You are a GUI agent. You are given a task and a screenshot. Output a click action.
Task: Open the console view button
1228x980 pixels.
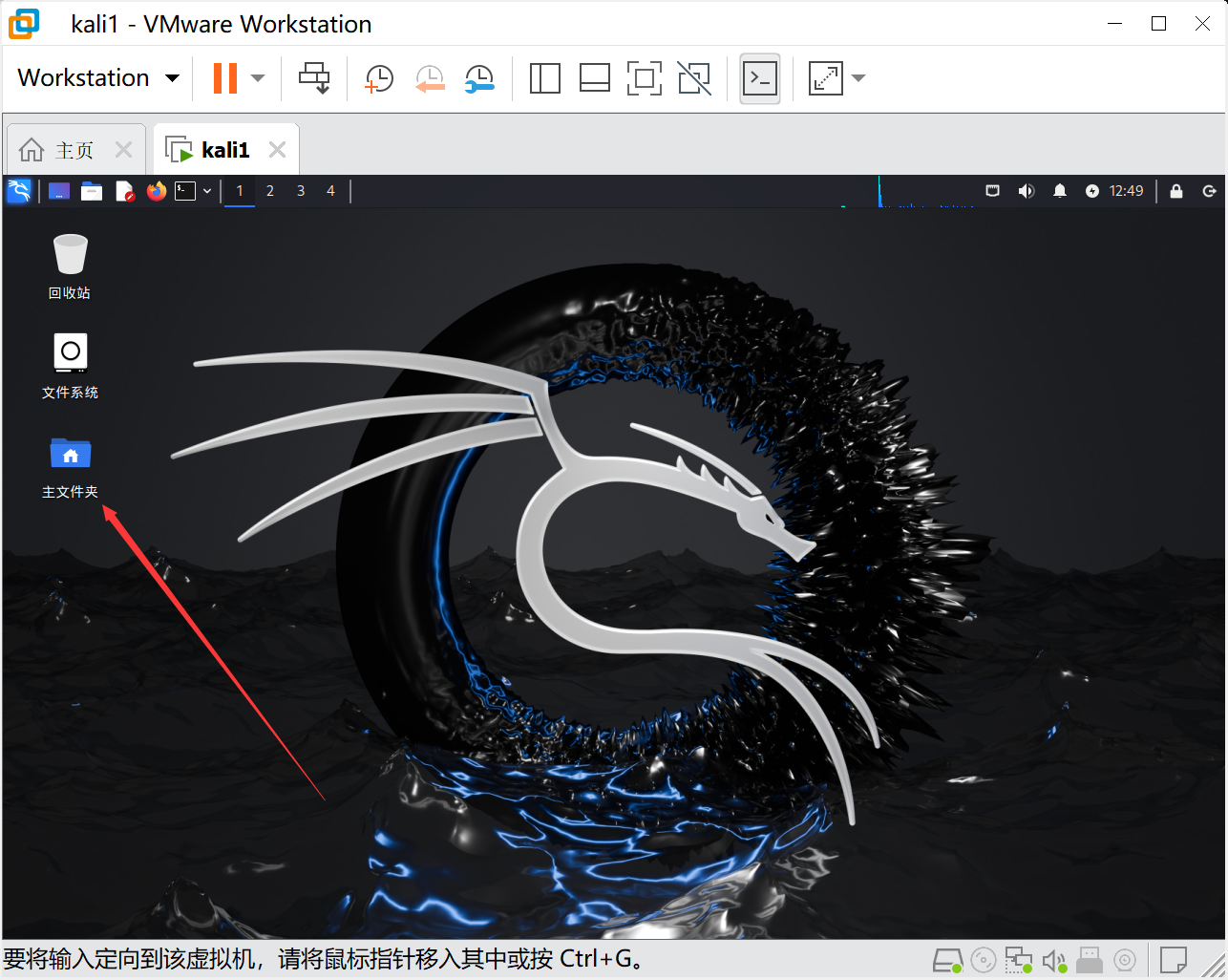click(760, 78)
